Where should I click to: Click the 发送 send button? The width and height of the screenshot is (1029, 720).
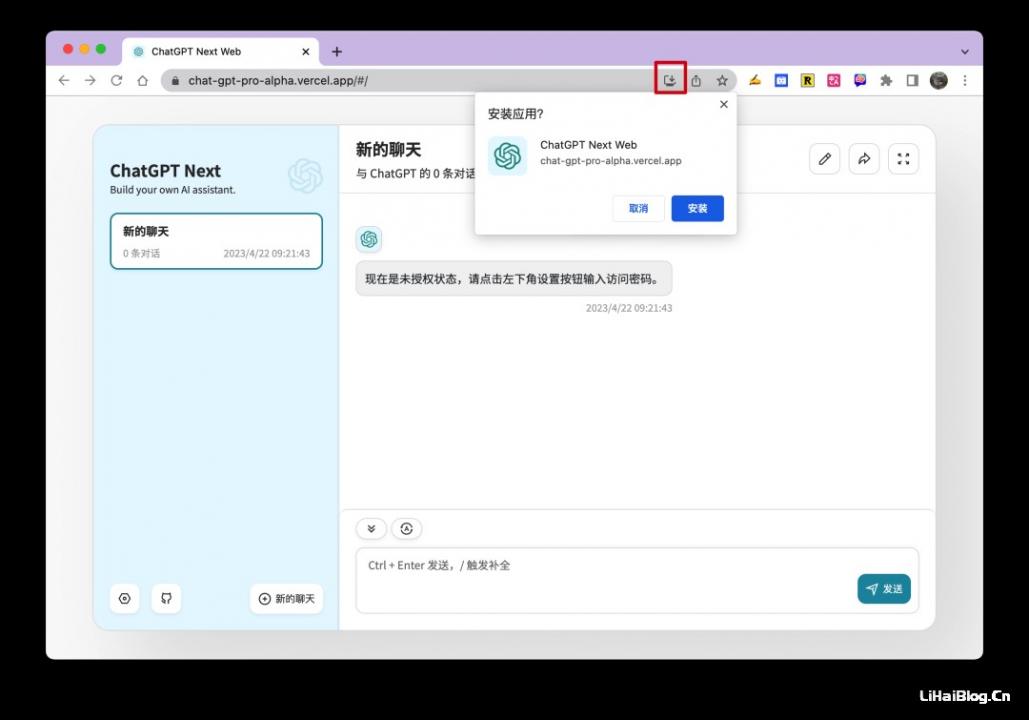tap(884, 589)
